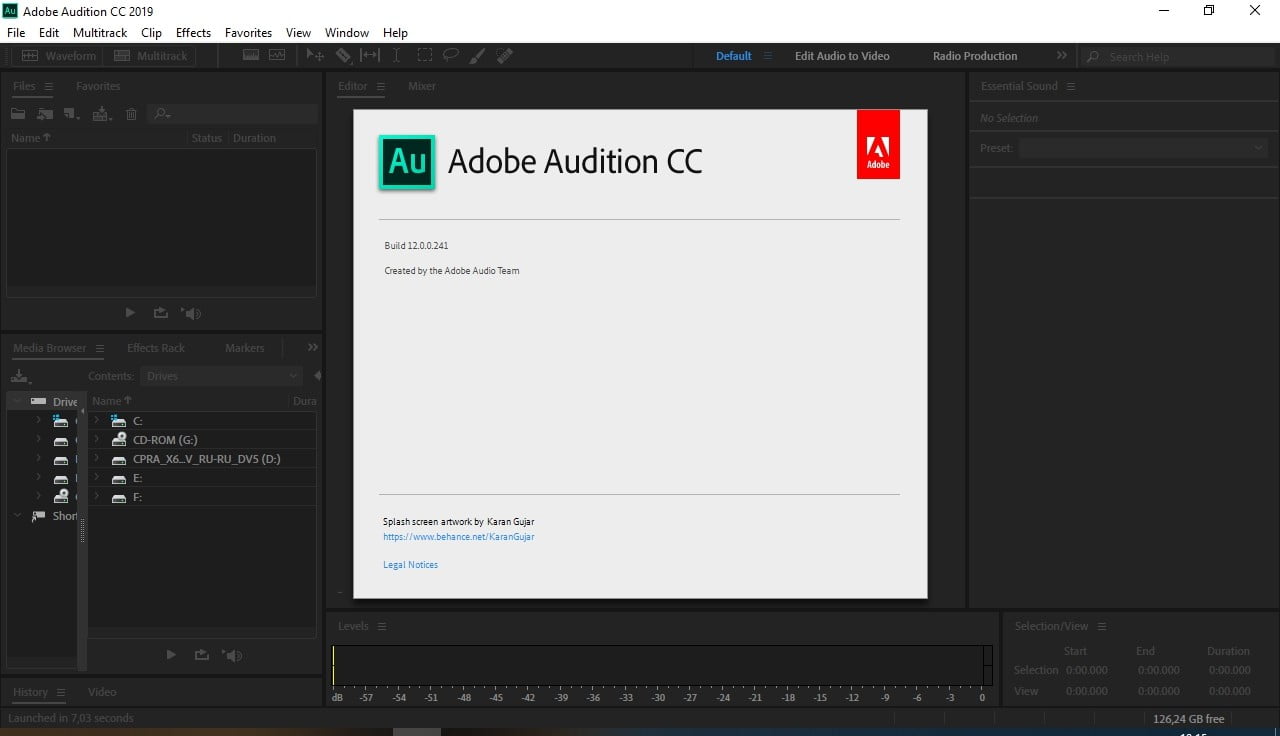Switch to the Markers tab
This screenshot has width=1280, height=736.
point(245,348)
